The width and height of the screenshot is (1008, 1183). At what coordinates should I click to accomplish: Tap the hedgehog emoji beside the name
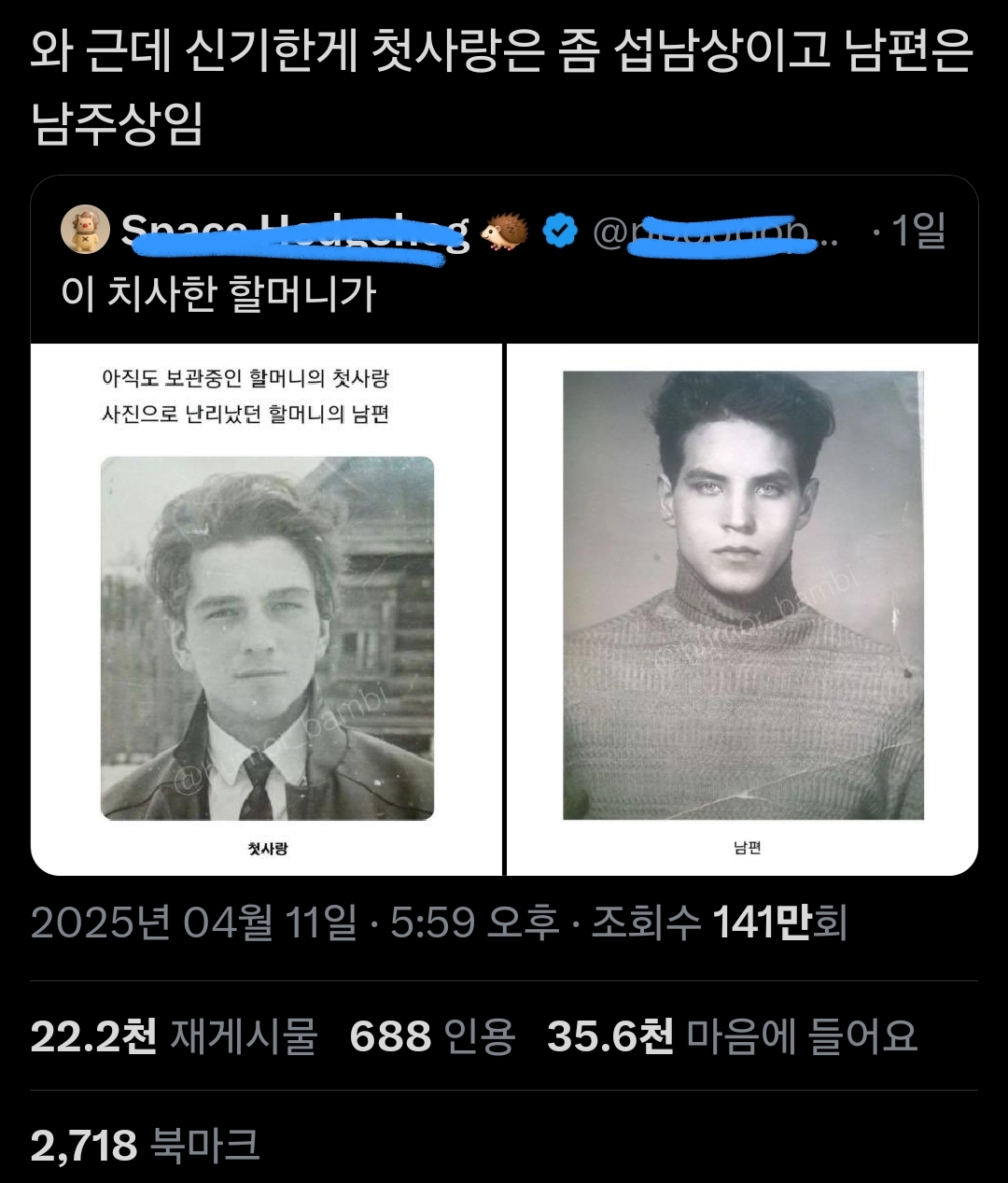click(504, 231)
